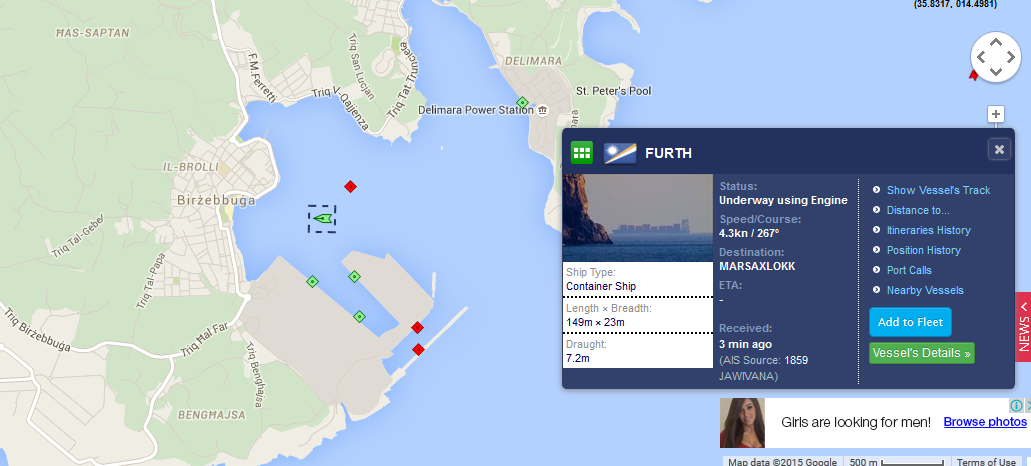Click the Marshall Islands flag icon
The height and width of the screenshot is (466, 1031).
click(620, 152)
